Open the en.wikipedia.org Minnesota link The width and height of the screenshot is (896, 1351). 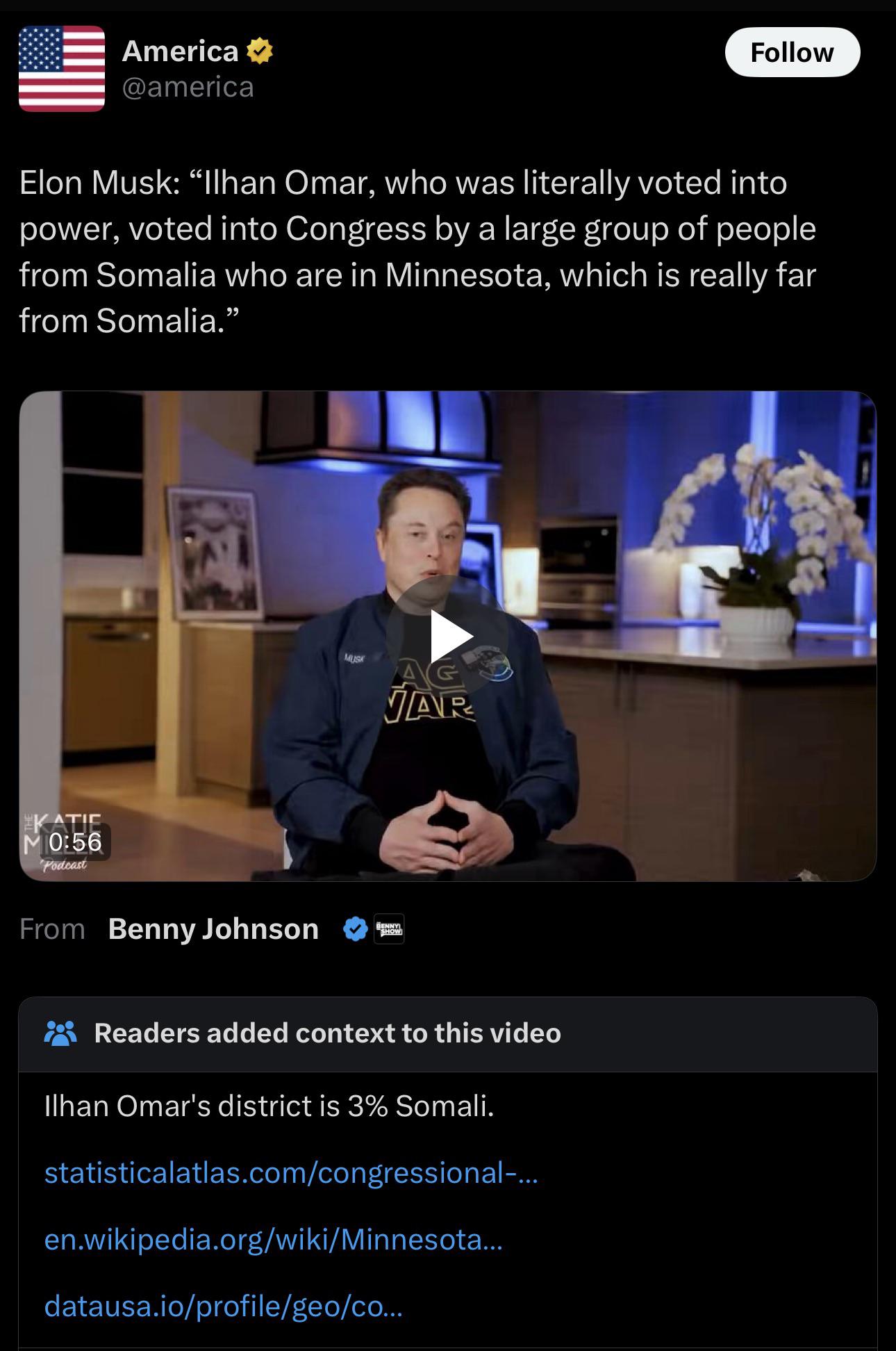click(273, 1240)
